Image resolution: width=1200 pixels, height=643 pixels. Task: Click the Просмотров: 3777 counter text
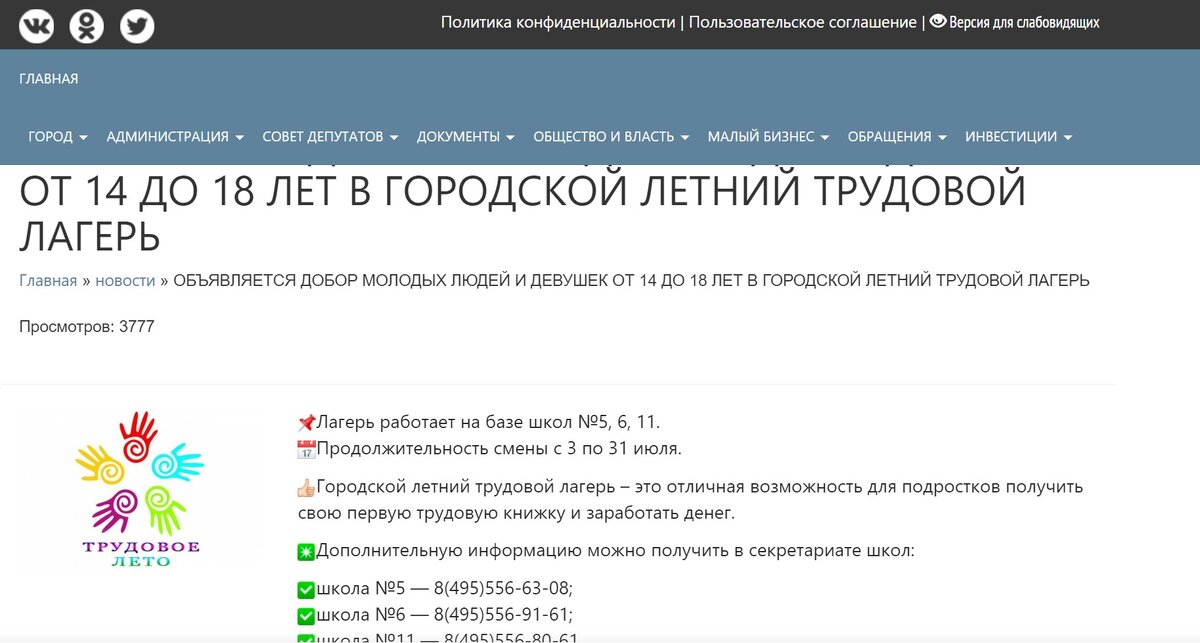pyautogui.click(x=87, y=326)
